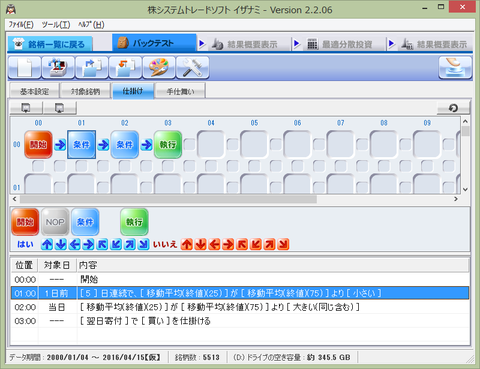Click the arrow connector between the two 条件 blocks

[x=103, y=145]
